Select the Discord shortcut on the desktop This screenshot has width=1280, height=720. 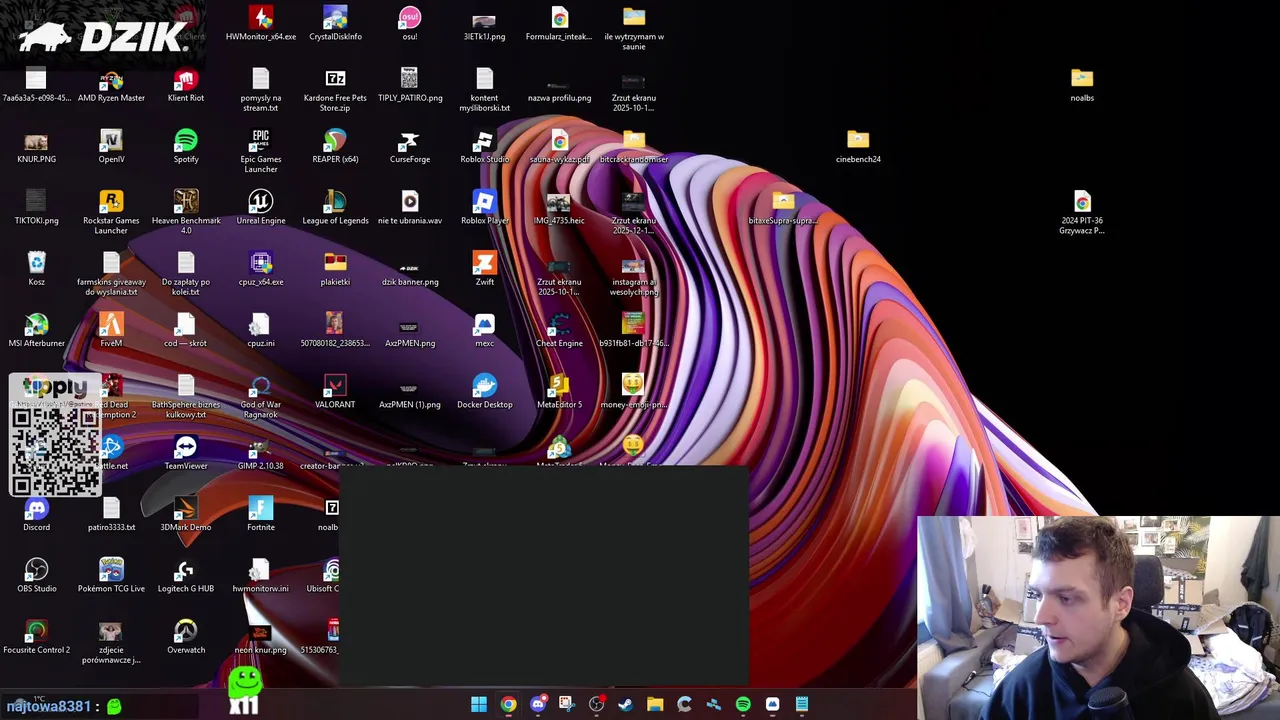pyautogui.click(x=36, y=515)
